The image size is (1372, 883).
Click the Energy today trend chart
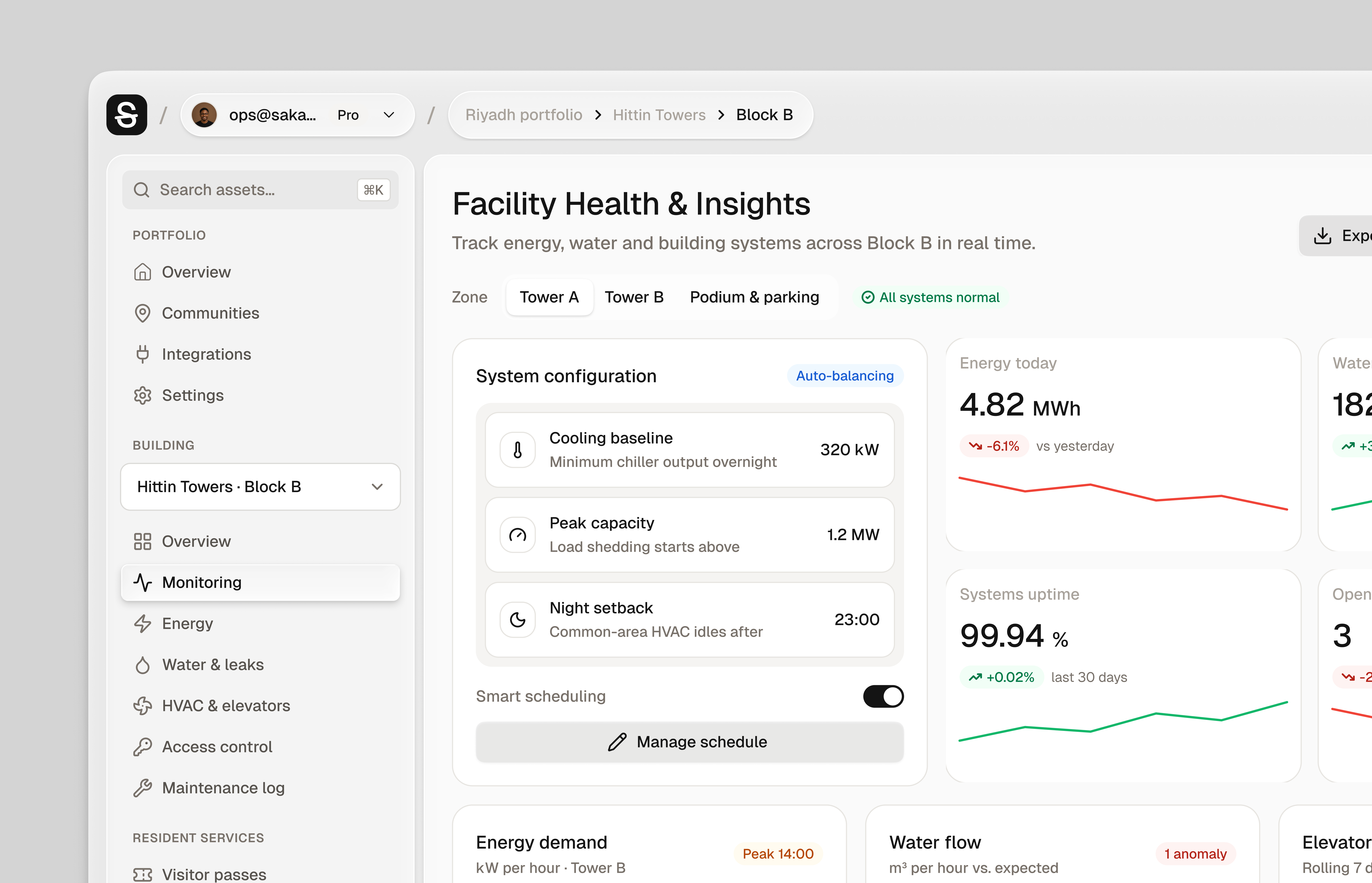tap(1123, 493)
